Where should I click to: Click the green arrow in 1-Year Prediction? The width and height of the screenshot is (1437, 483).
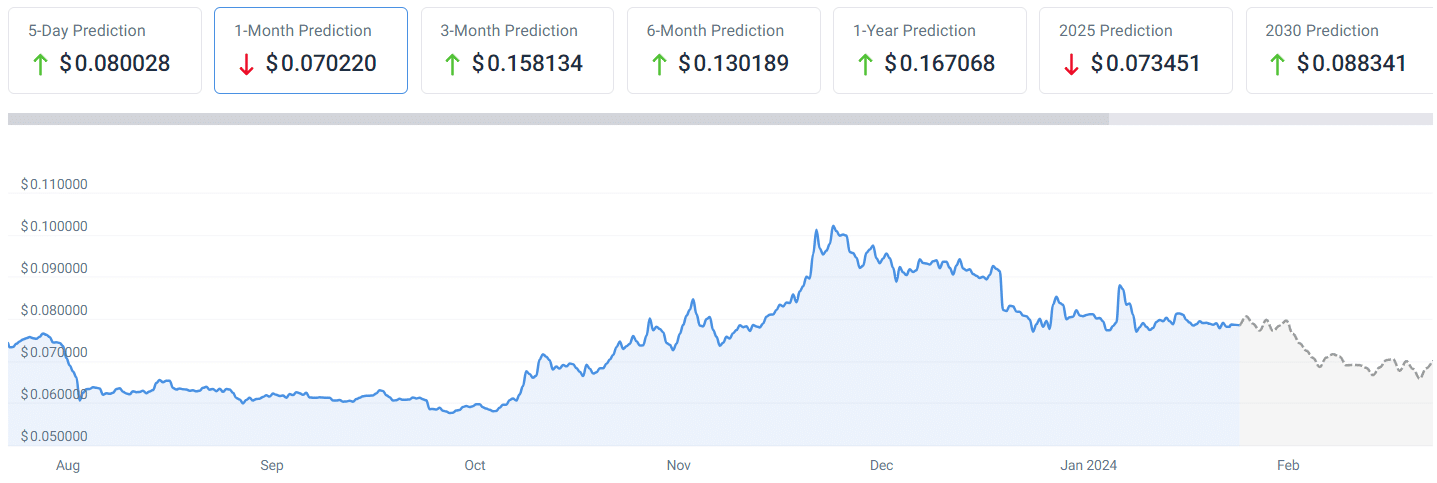point(864,65)
